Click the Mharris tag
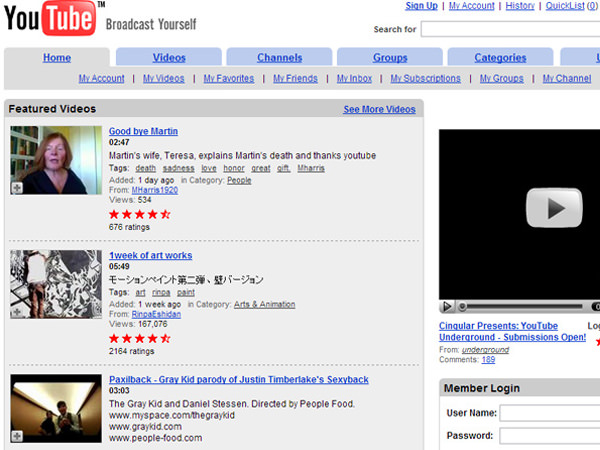This screenshot has width=600, height=450. [x=311, y=168]
